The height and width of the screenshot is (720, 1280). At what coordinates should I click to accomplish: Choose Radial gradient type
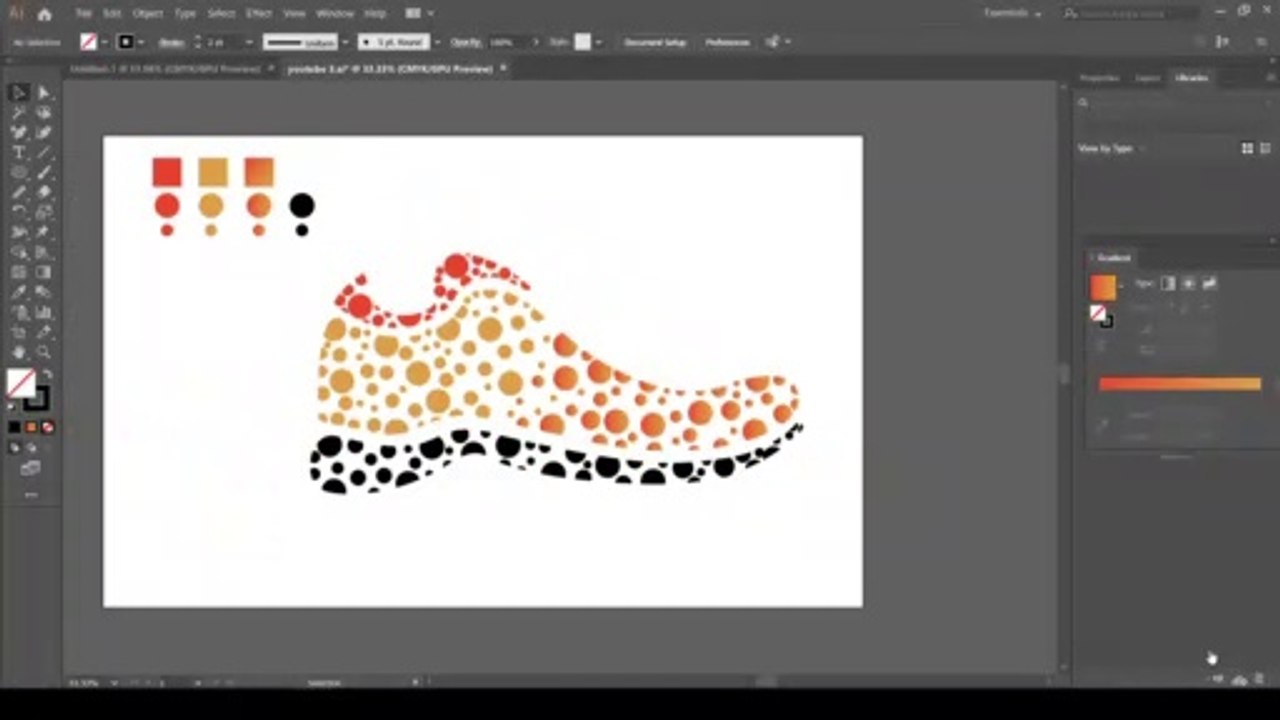tap(1189, 284)
